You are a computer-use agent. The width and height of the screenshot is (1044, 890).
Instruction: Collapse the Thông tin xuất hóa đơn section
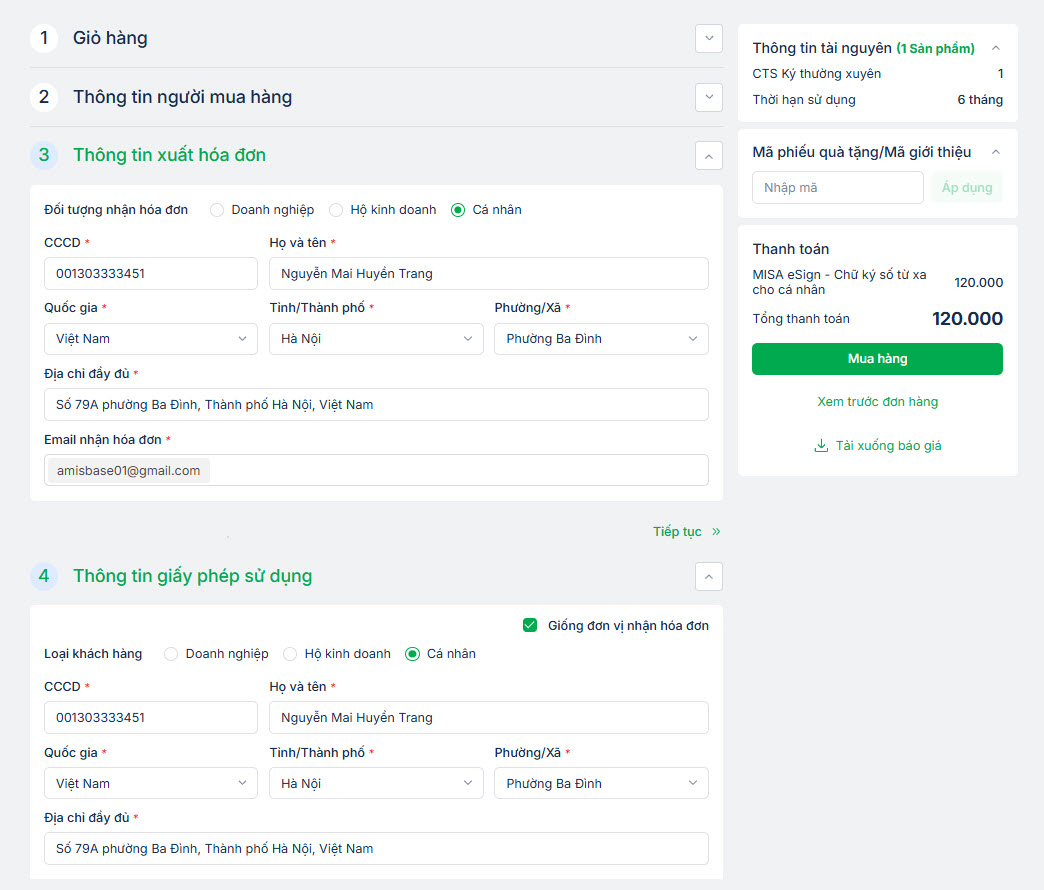pyautogui.click(x=709, y=155)
